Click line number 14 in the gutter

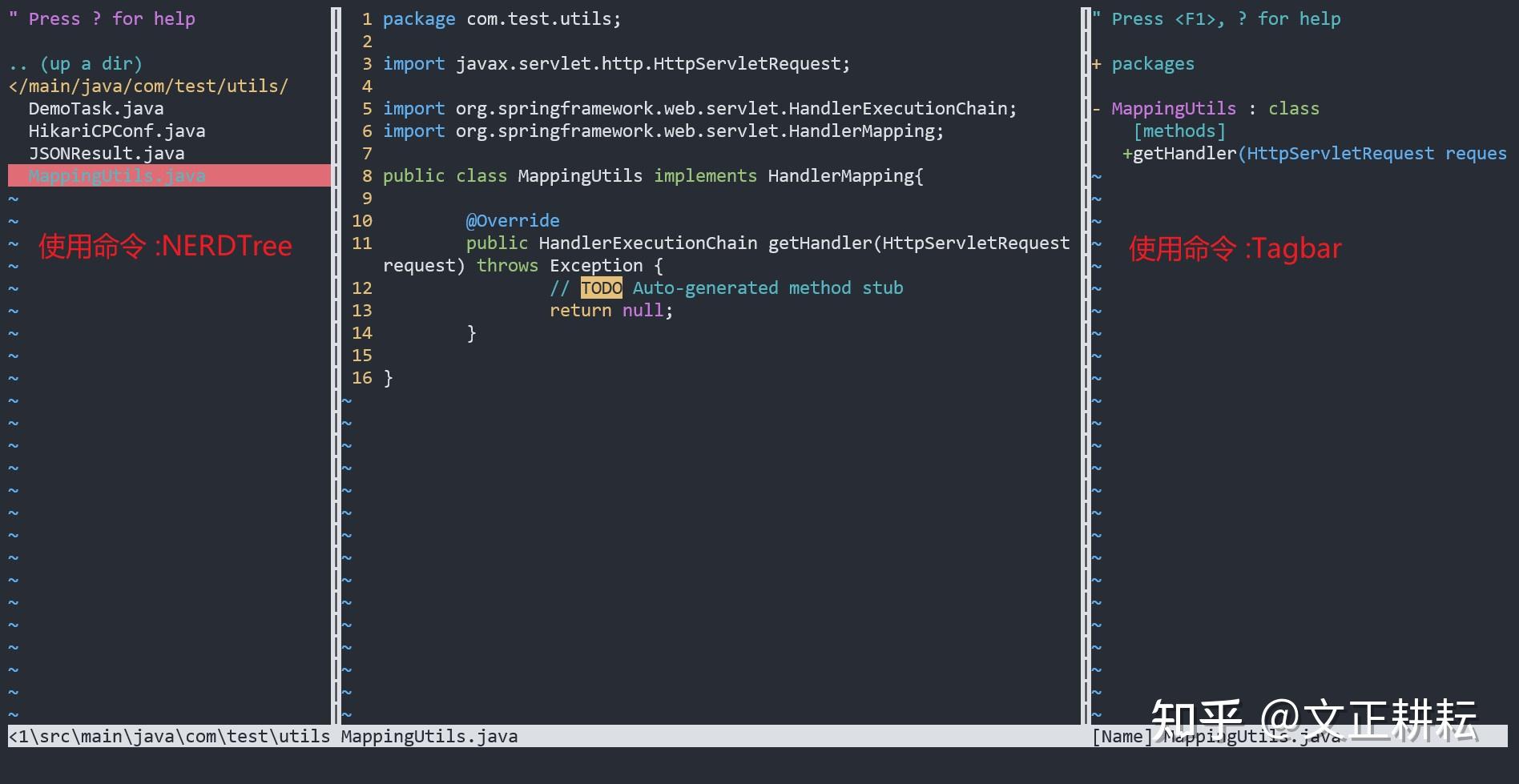tap(362, 332)
